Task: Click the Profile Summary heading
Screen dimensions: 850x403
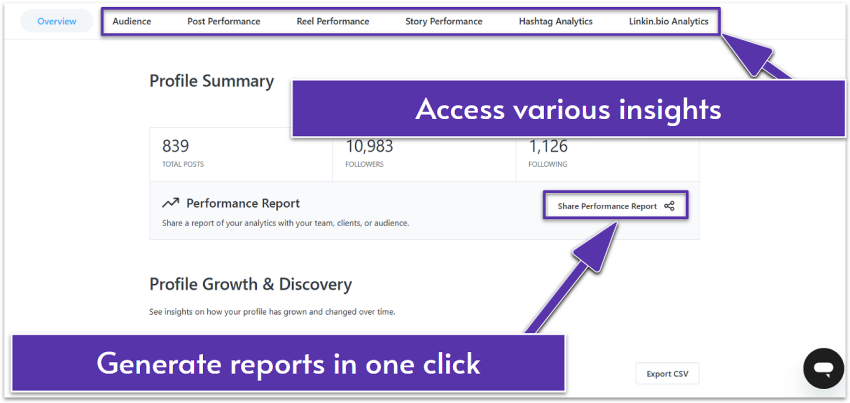Action: [211, 81]
